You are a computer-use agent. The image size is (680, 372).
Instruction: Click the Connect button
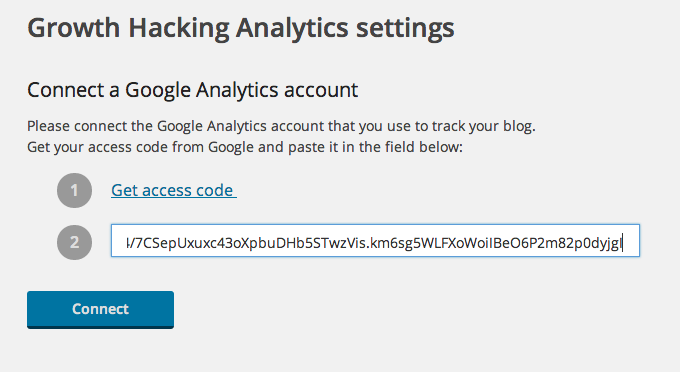[100, 310]
